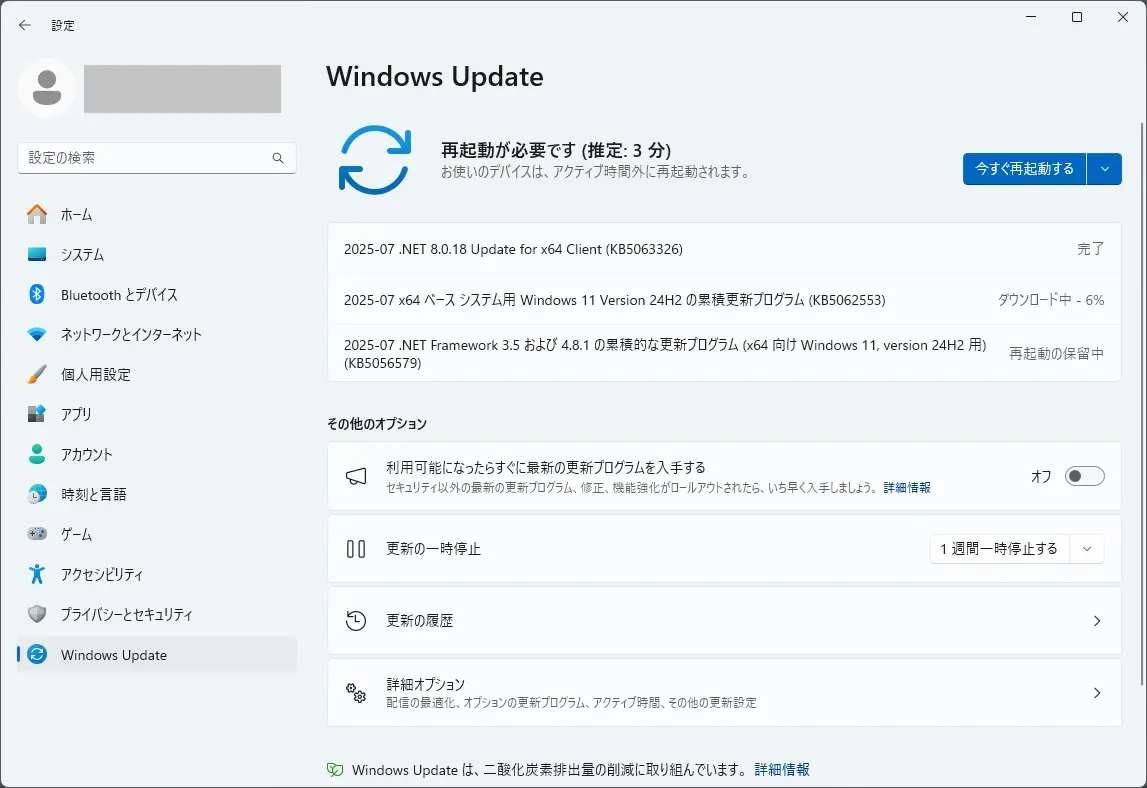Click 今すぐ再起動する button
The height and width of the screenshot is (788, 1147).
(x=1024, y=169)
